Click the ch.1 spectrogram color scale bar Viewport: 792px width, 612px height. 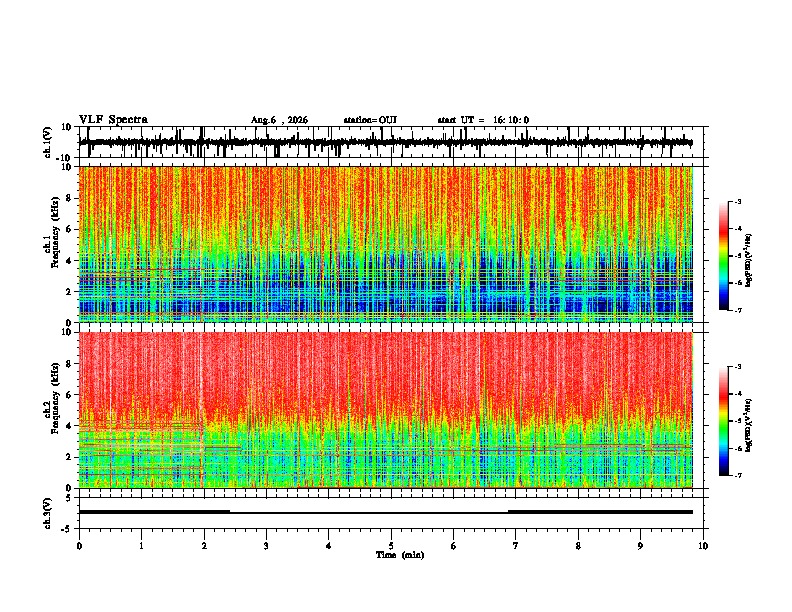click(724, 256)
